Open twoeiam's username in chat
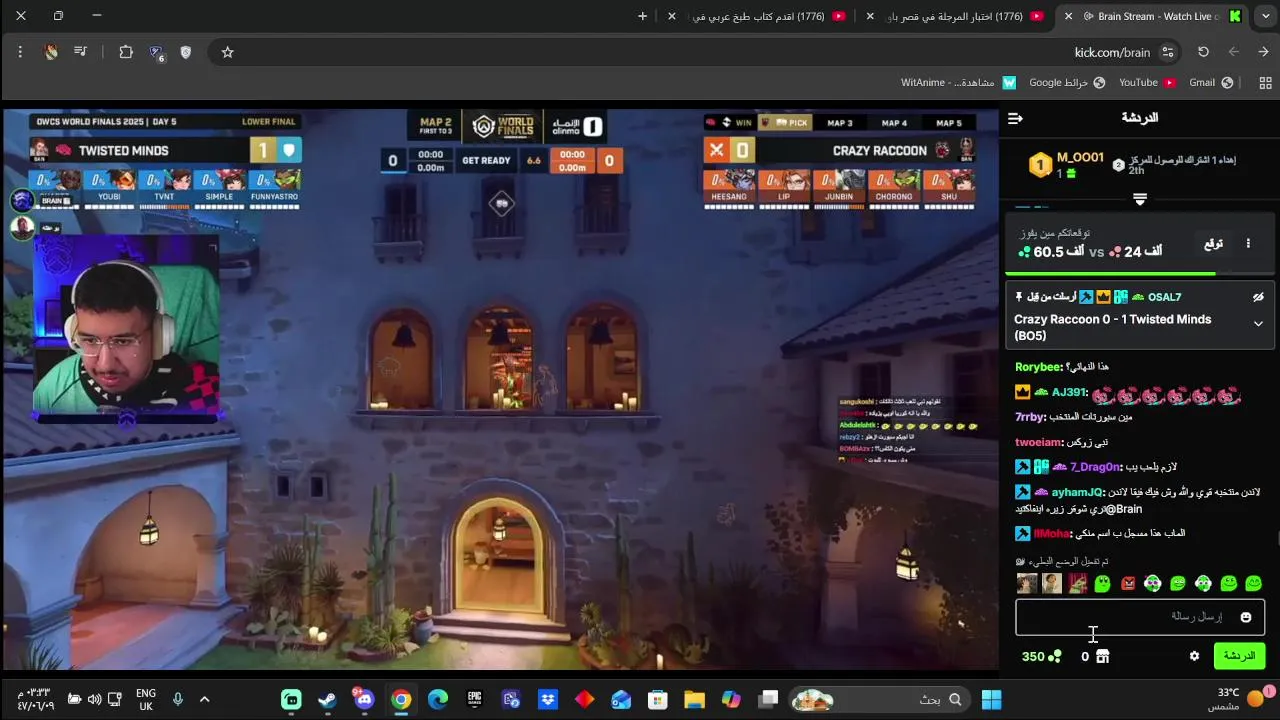 [1038, 442]
